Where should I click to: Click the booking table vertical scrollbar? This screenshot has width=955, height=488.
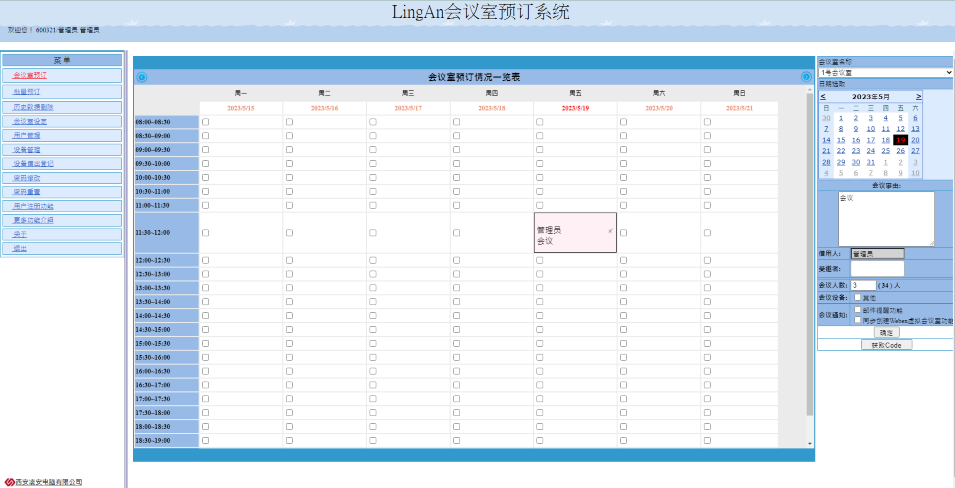pos(810,250)
